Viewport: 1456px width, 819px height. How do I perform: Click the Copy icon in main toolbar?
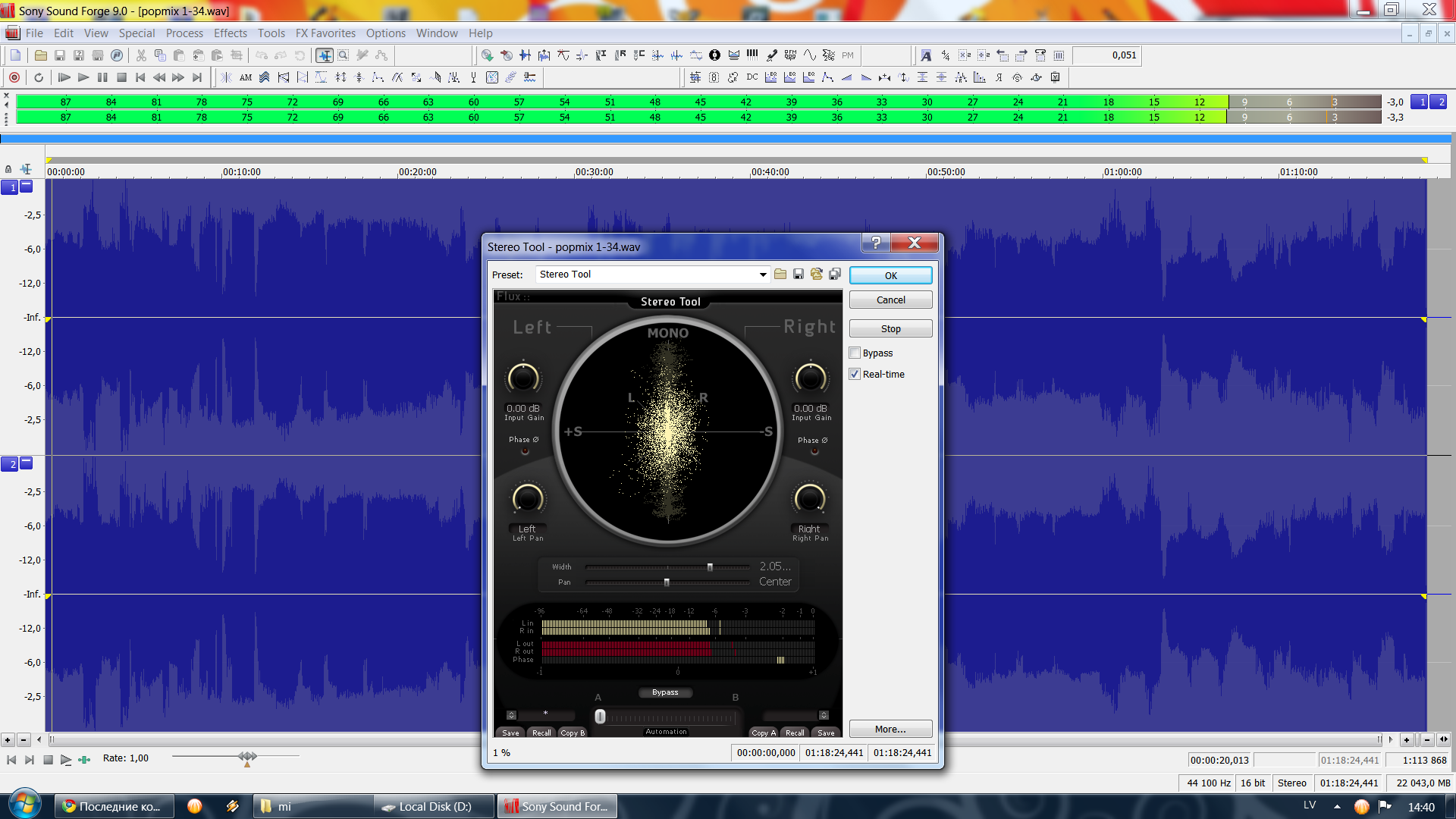160,55
